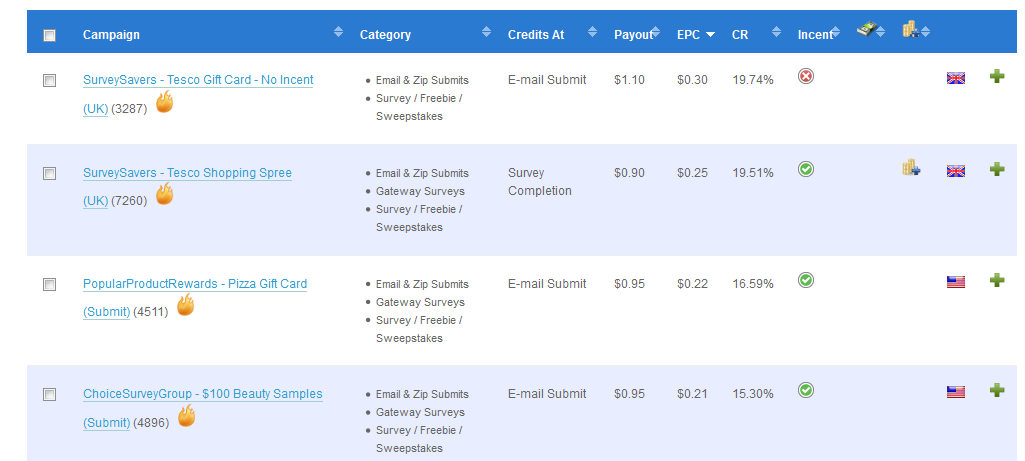Click the Incent column header label
This screenshot has height=461, width=1025.
click(x=815, y=35)
